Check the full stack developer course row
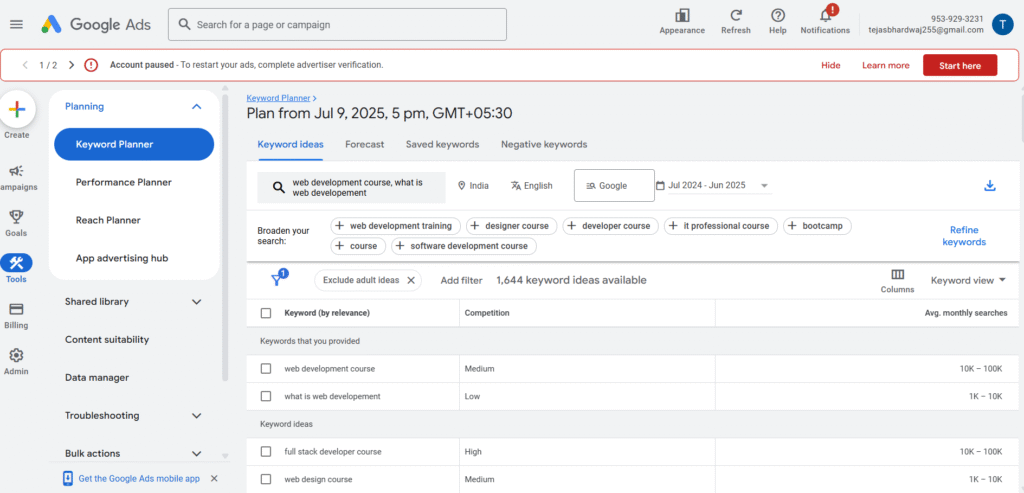Viewport: 1024px width, 493px height. click(266, 451)
